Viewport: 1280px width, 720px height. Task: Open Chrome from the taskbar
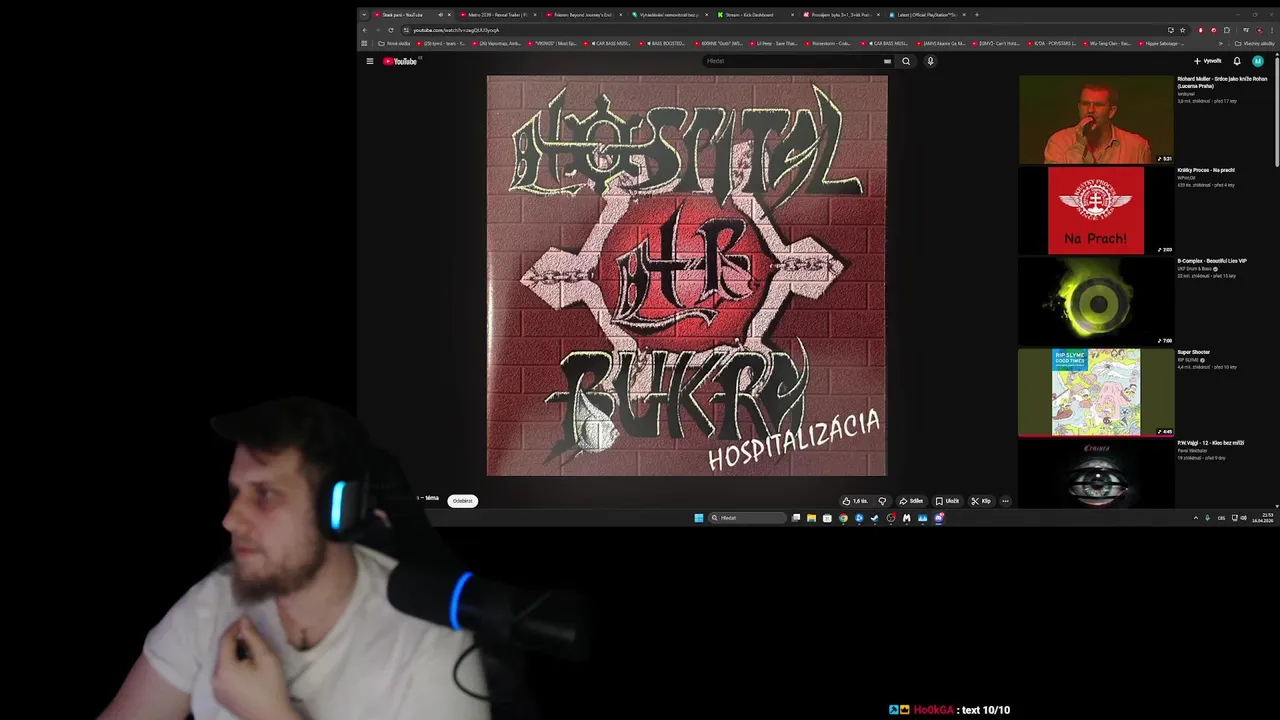[843, 518]
